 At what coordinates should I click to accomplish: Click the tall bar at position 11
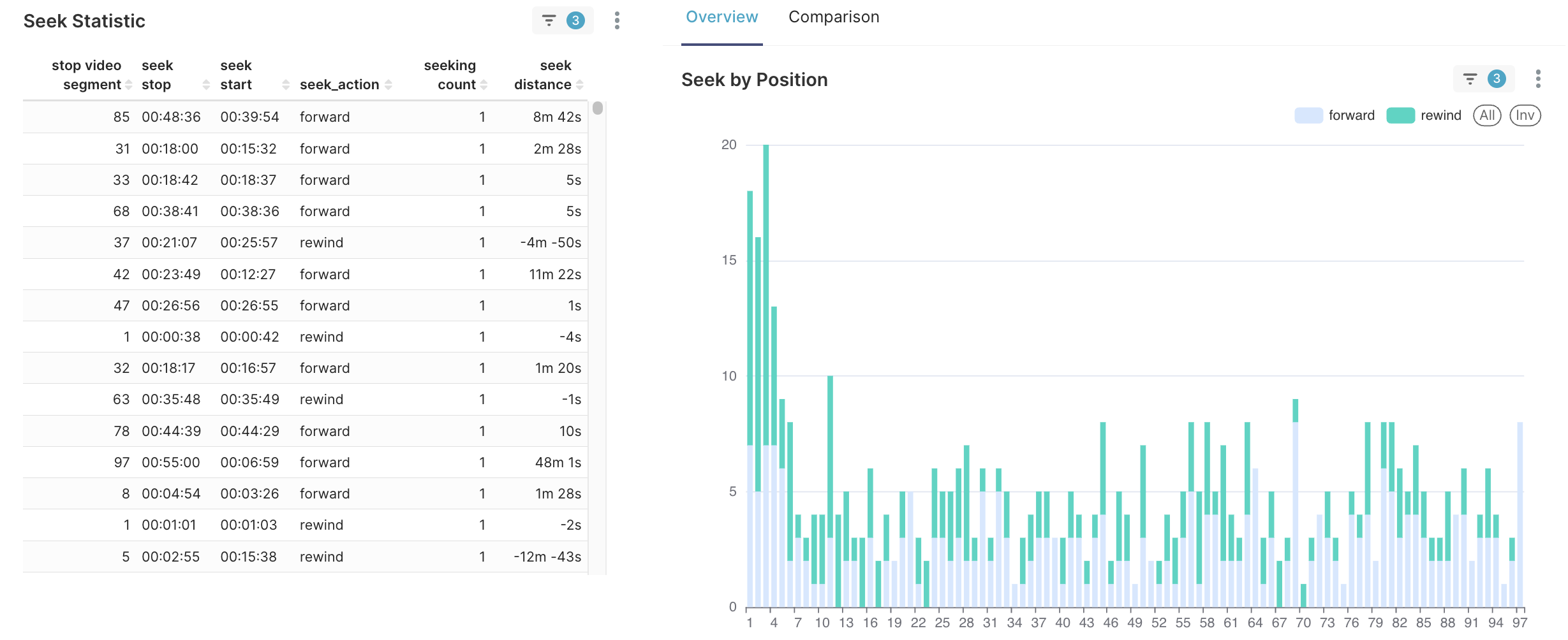coord(830,491)
